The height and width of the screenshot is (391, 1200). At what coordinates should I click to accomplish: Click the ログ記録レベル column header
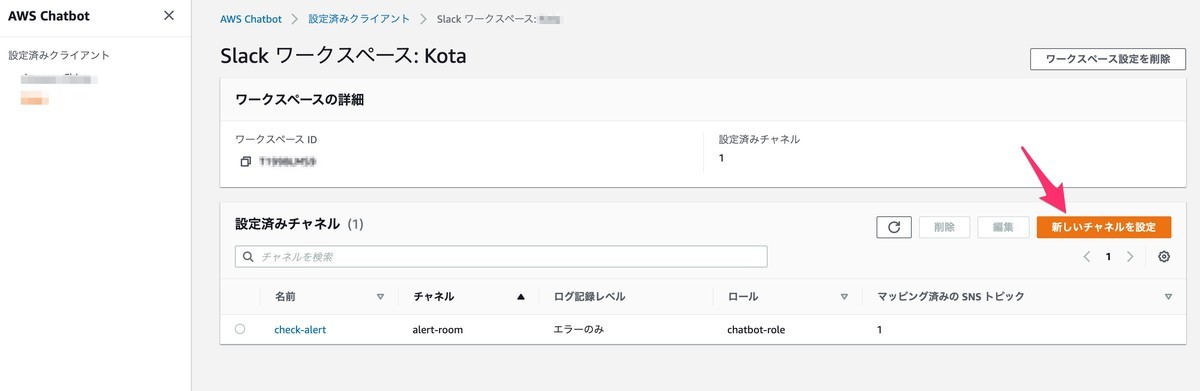pyautogui.click(x=589, y=297)
